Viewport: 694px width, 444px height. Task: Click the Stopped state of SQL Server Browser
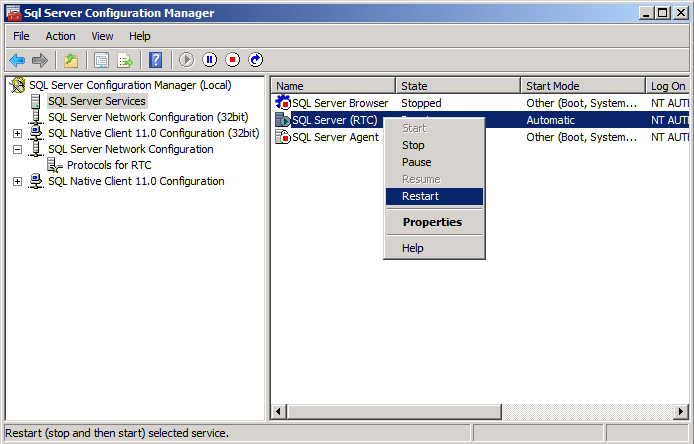coord(421,103)
